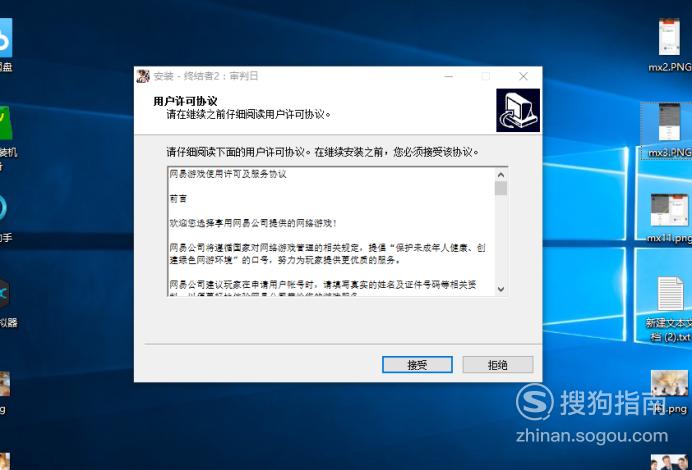Minimize the installer window
The image size is (692, 470).
click(449, 76)
